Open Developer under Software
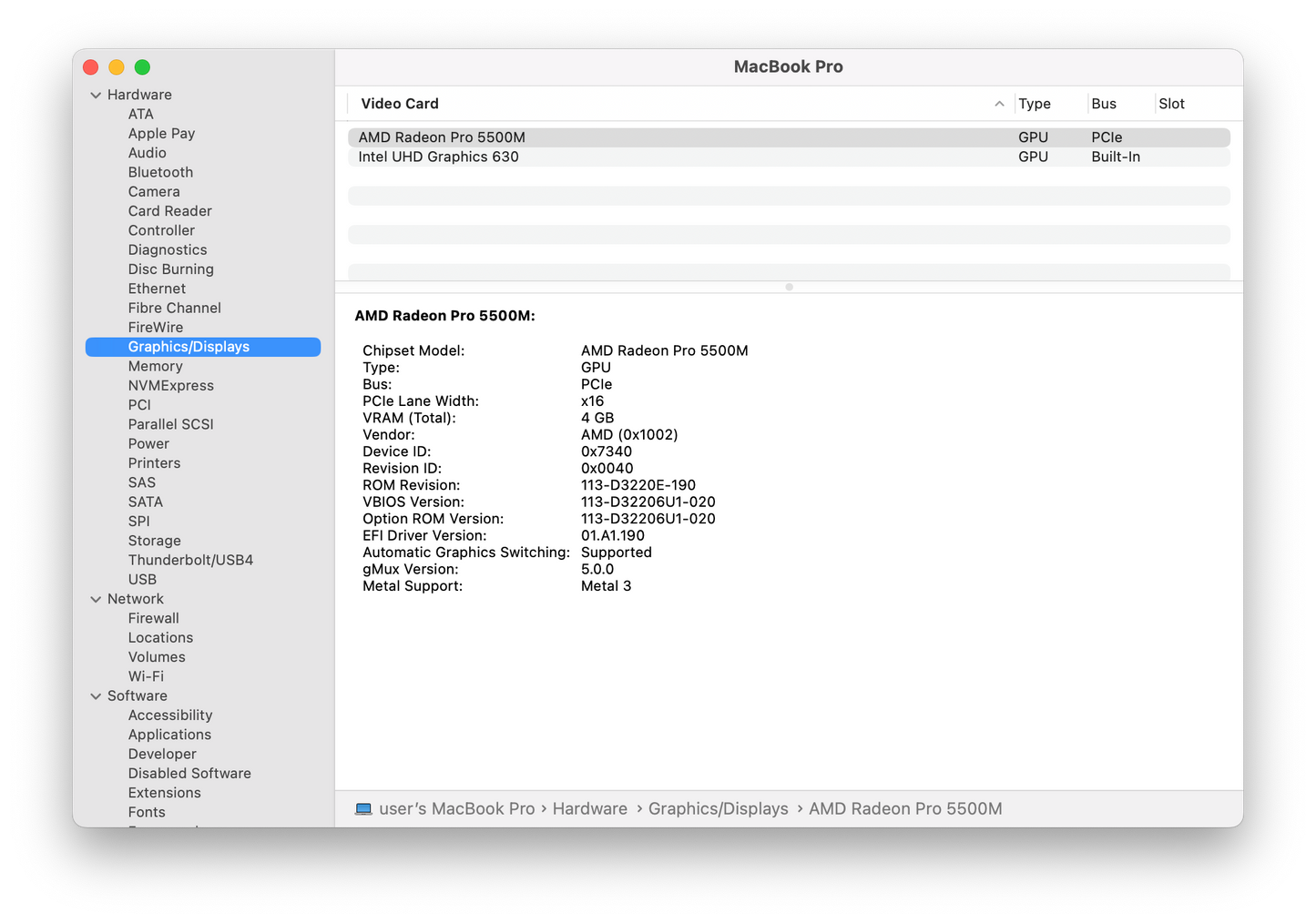This screenshot has height=923, width=1316. pos(162,755)
